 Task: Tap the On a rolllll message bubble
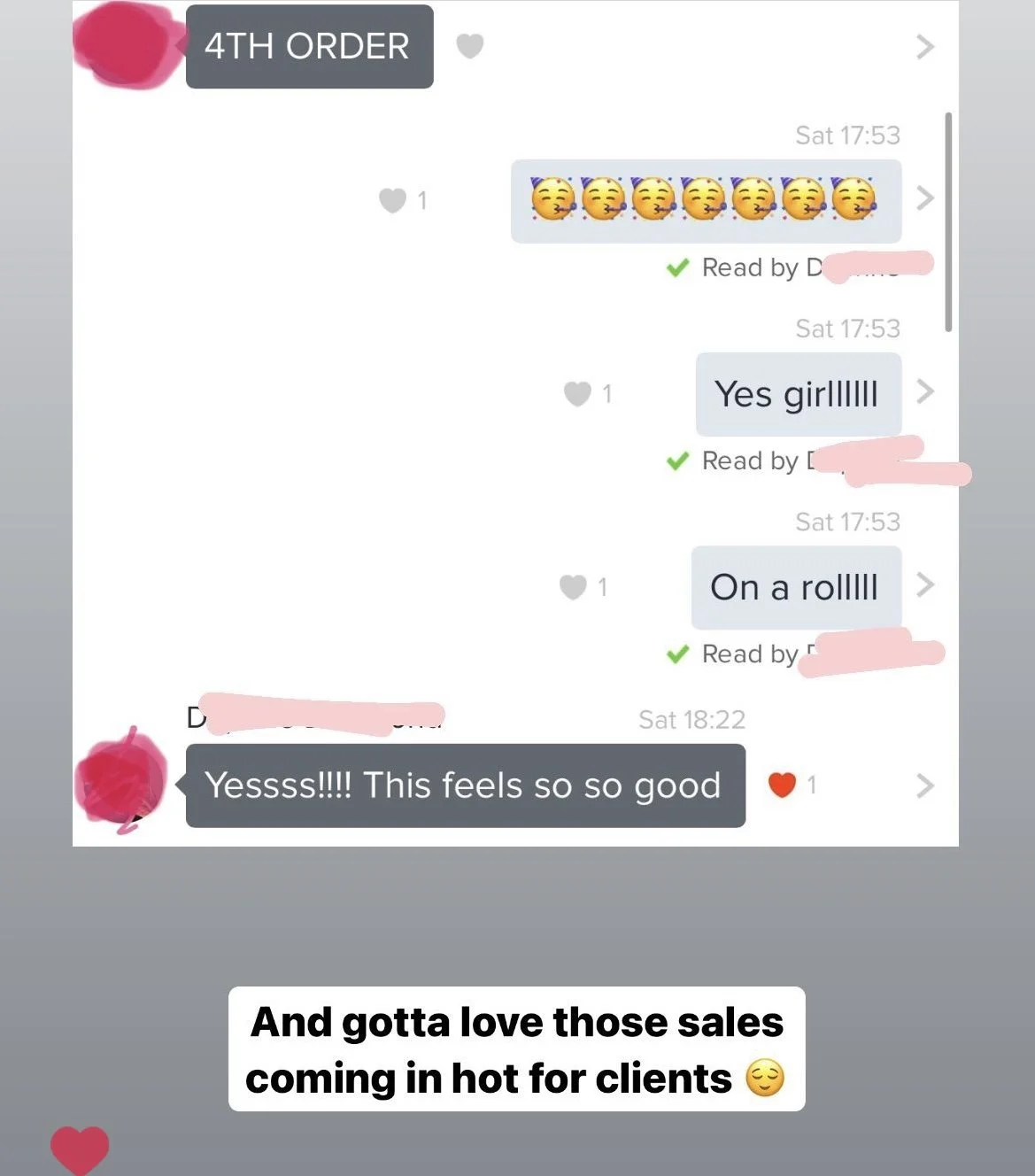point(796,587)
